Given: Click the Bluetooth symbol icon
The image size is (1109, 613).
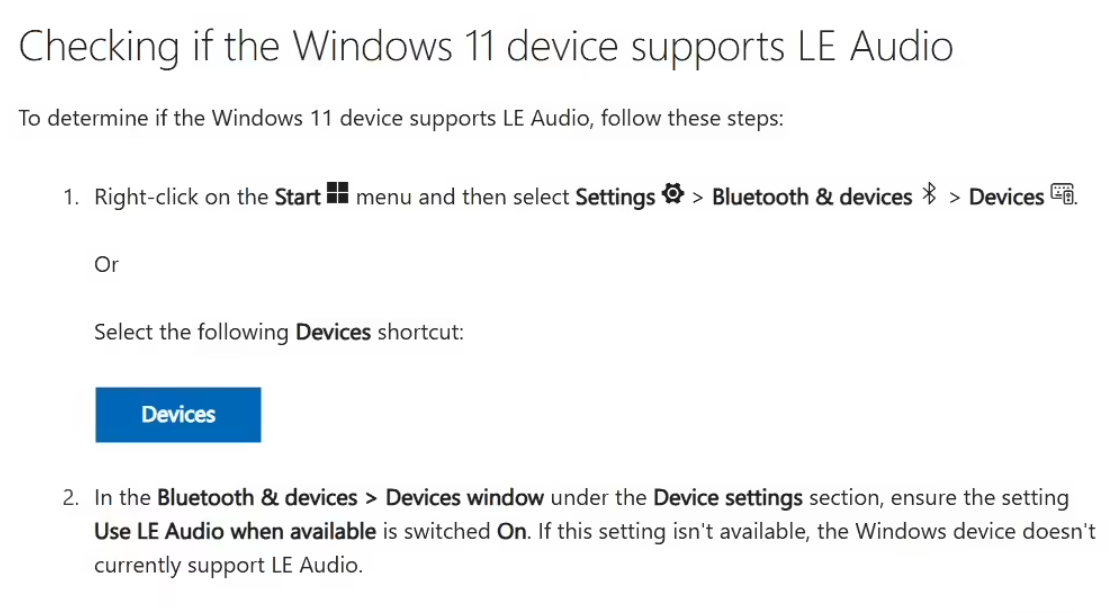Looking at the screenshot, I should [930, 194].
